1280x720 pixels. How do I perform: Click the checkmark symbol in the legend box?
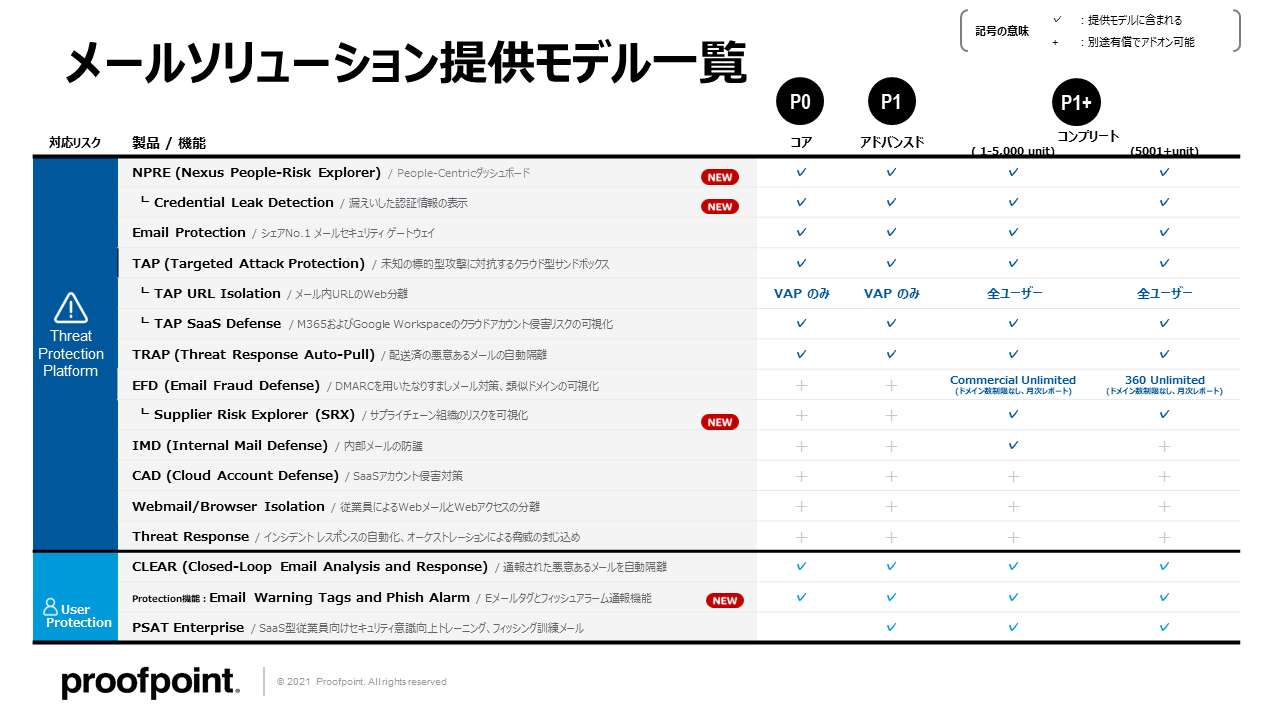pyautogui.click(x=1057, y=19)
